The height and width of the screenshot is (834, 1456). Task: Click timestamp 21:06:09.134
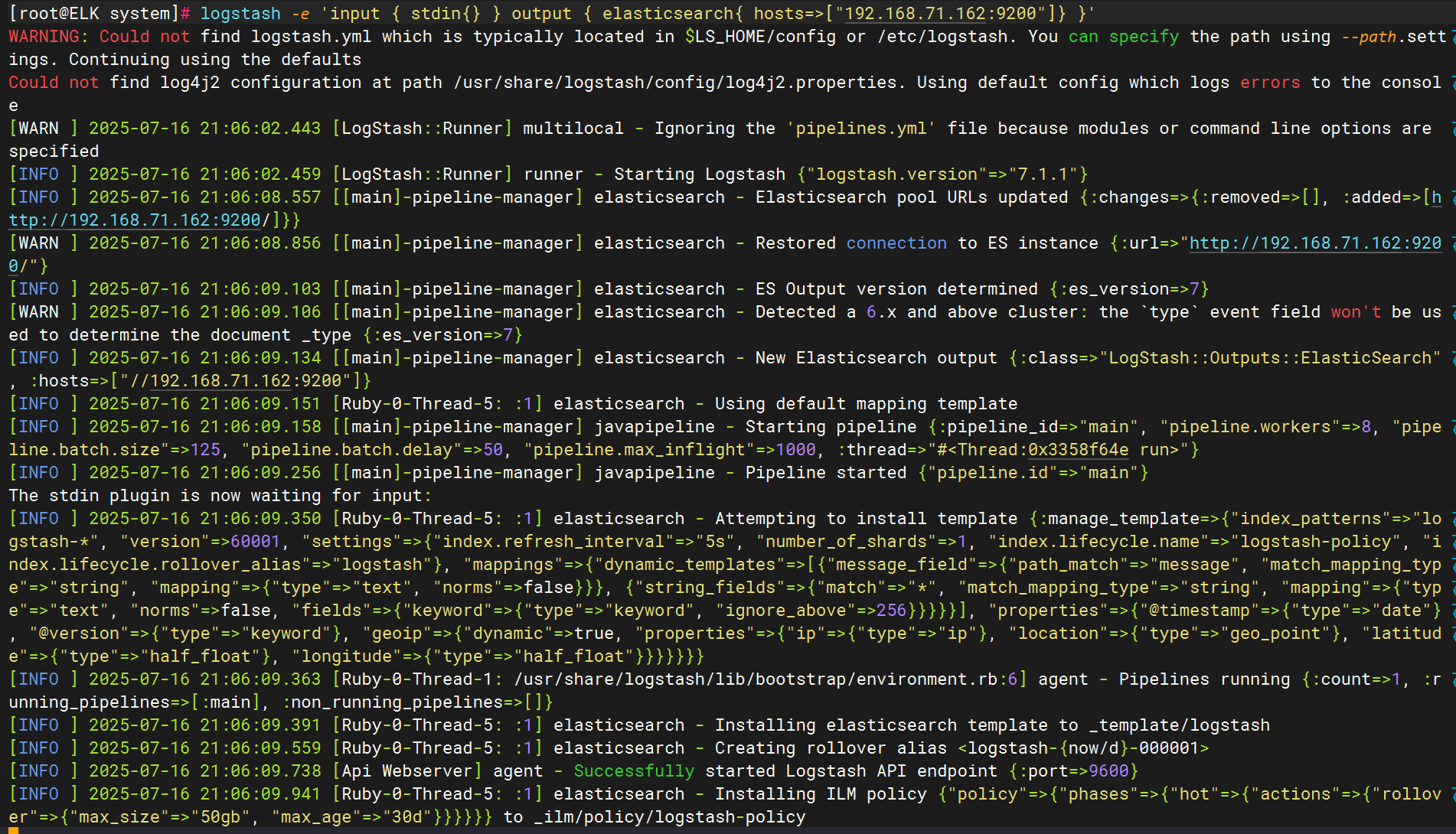tap(260, 358)
